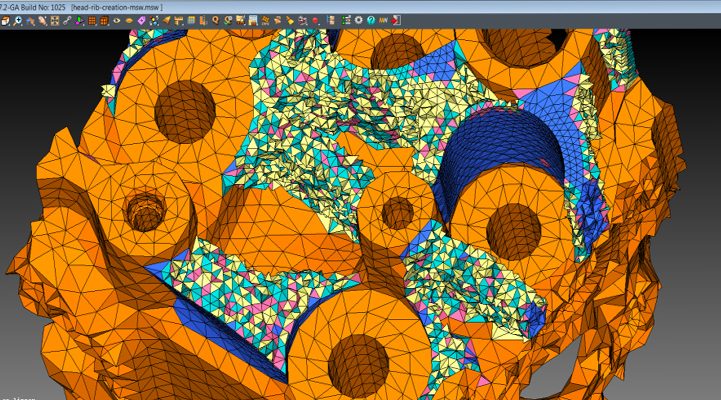Click the chain link connect icon
The image size is (721, 400).
(x=66, y=20)
